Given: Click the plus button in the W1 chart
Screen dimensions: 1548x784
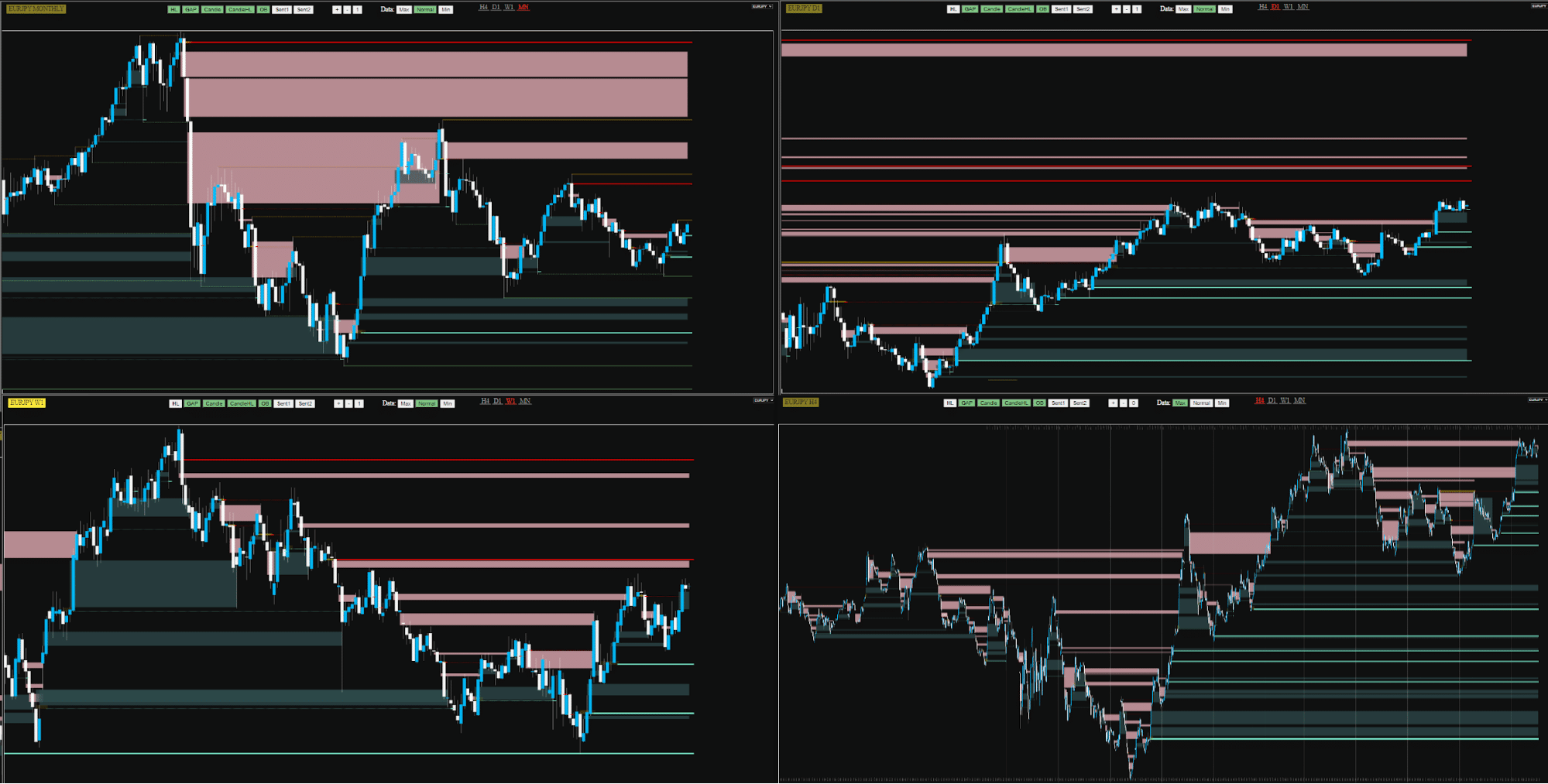Looking at the screenshot, I should point(338,403).
